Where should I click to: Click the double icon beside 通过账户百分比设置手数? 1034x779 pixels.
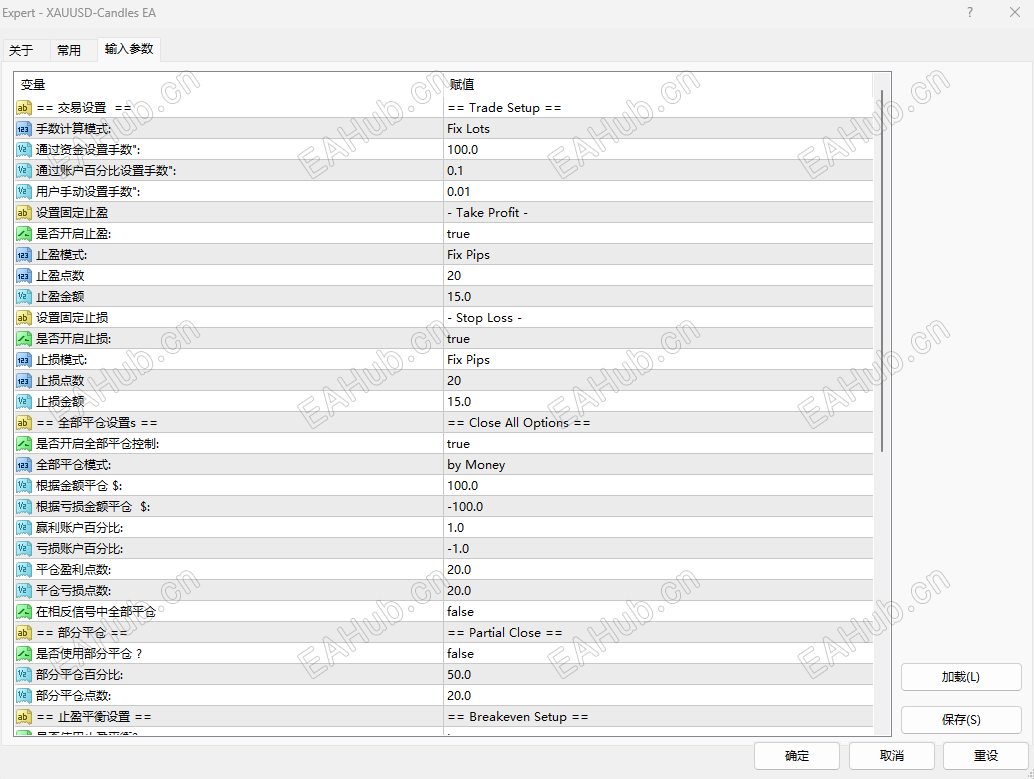(24, 171)
